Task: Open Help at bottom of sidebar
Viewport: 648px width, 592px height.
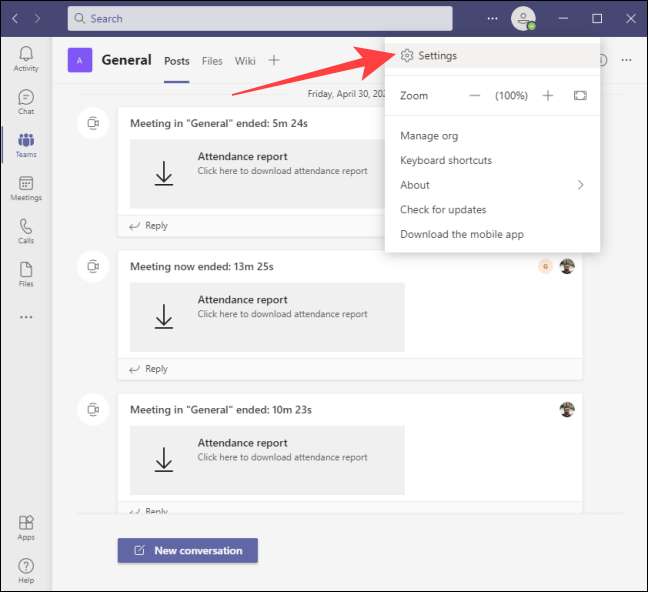Action: [26, 571]
